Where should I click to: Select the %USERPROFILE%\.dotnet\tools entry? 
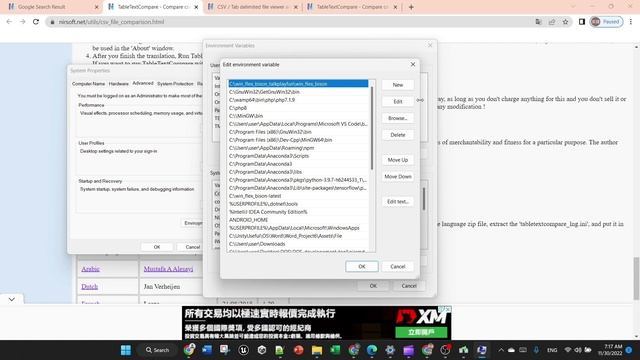tap(298, 204)
